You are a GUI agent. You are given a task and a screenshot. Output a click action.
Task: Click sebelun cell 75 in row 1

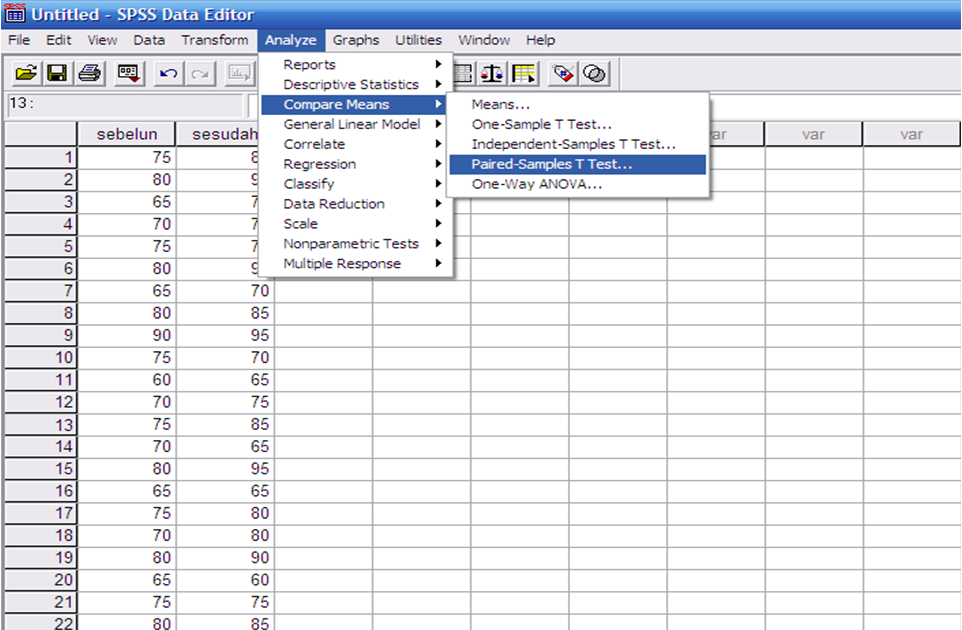[126, 158]
